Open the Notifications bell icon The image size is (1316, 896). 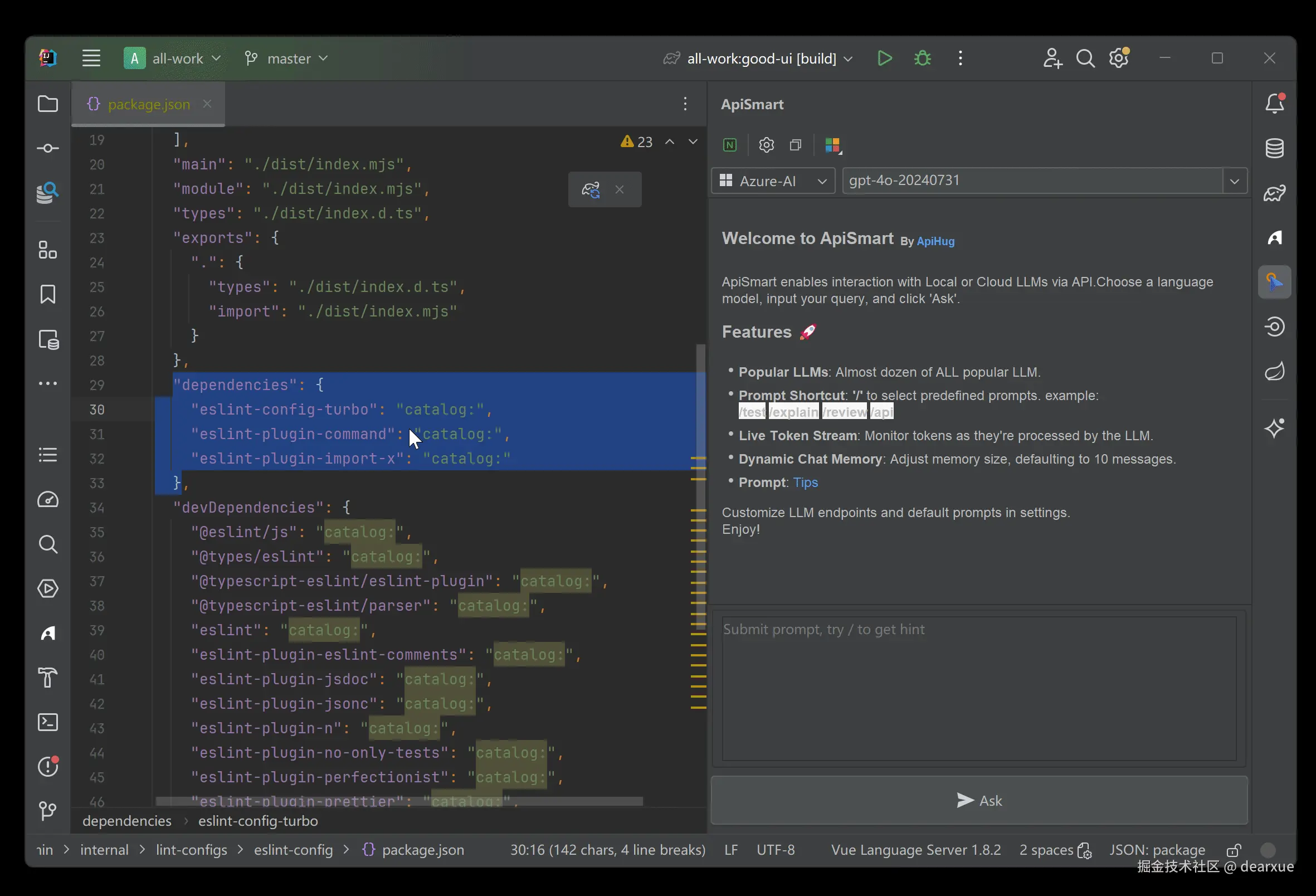tap(1274, 104)
